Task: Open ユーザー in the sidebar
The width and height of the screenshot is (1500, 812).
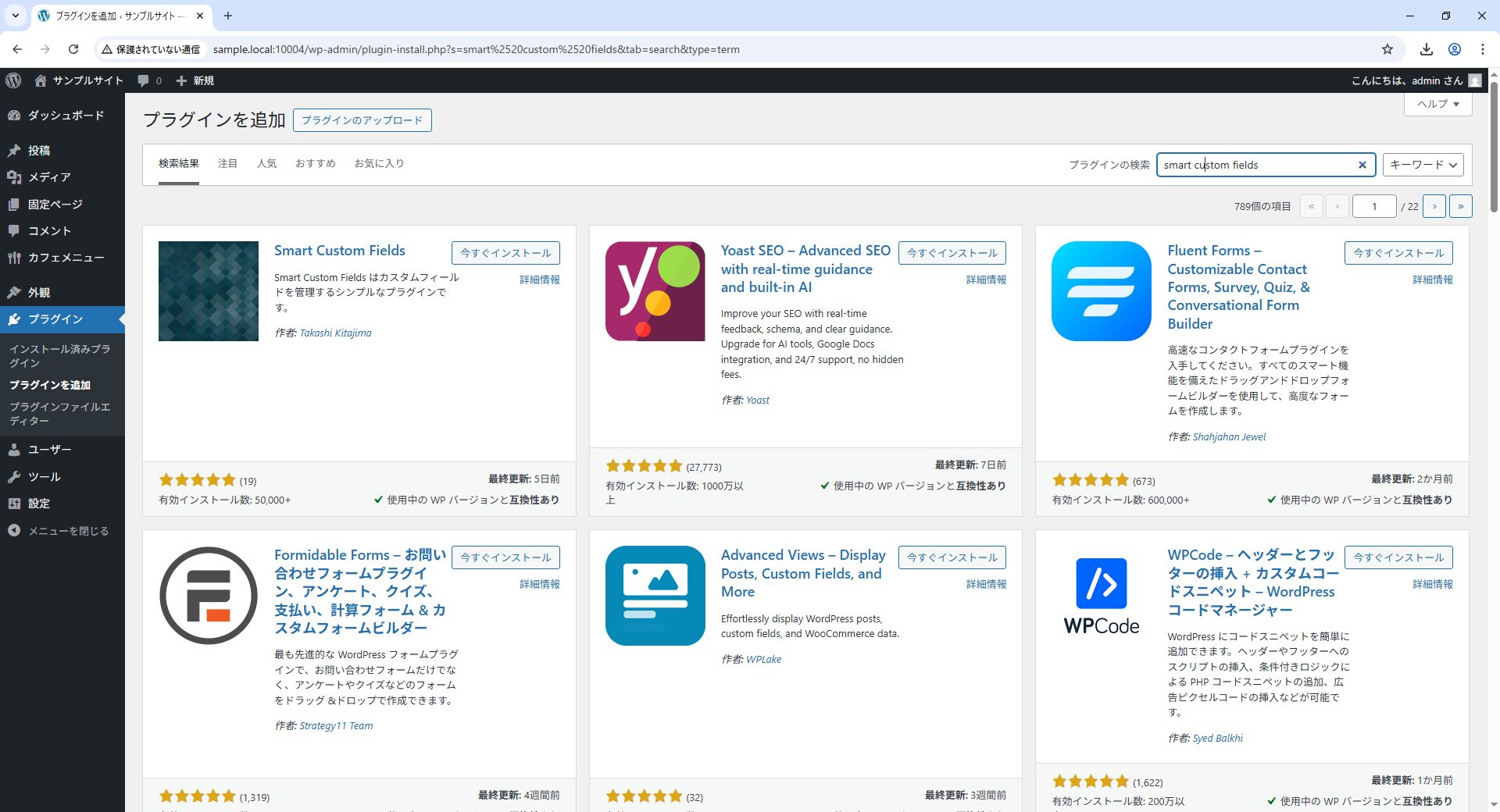Action: pos(62,450)
